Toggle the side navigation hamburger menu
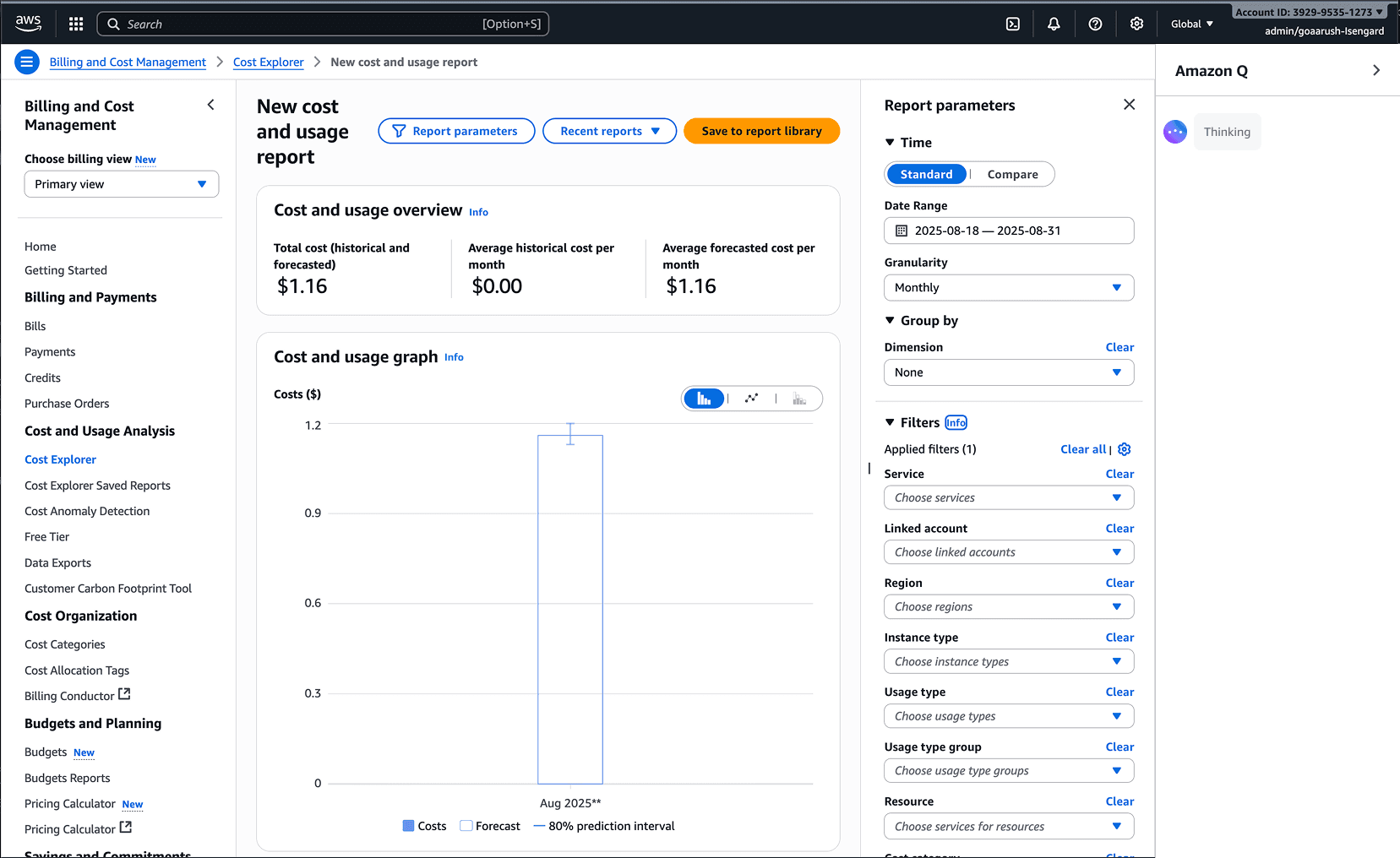The height and width of the screenshot is (858, 1400). pos(27,62)
